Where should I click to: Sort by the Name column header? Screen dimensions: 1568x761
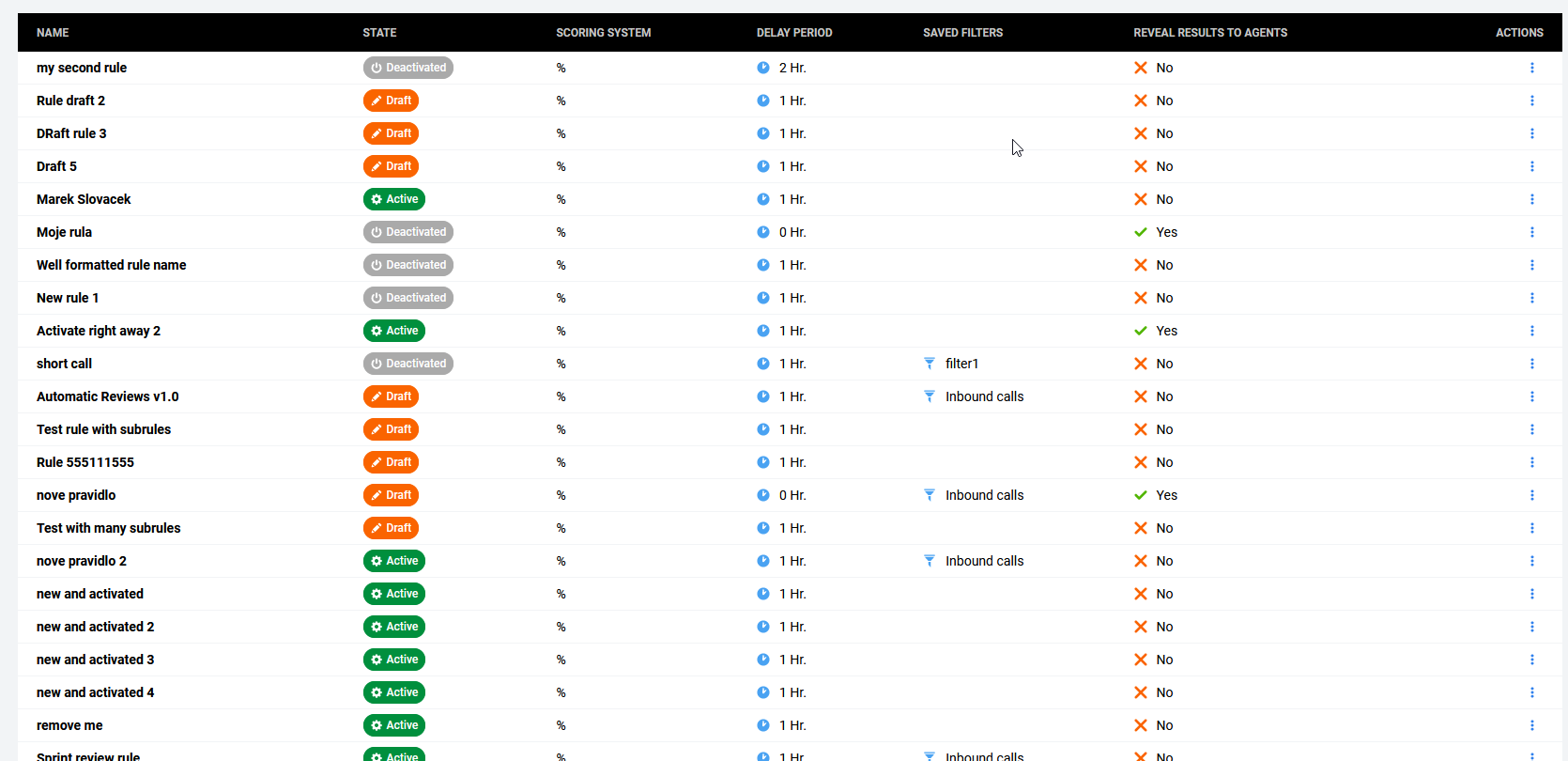coord(53,33)
